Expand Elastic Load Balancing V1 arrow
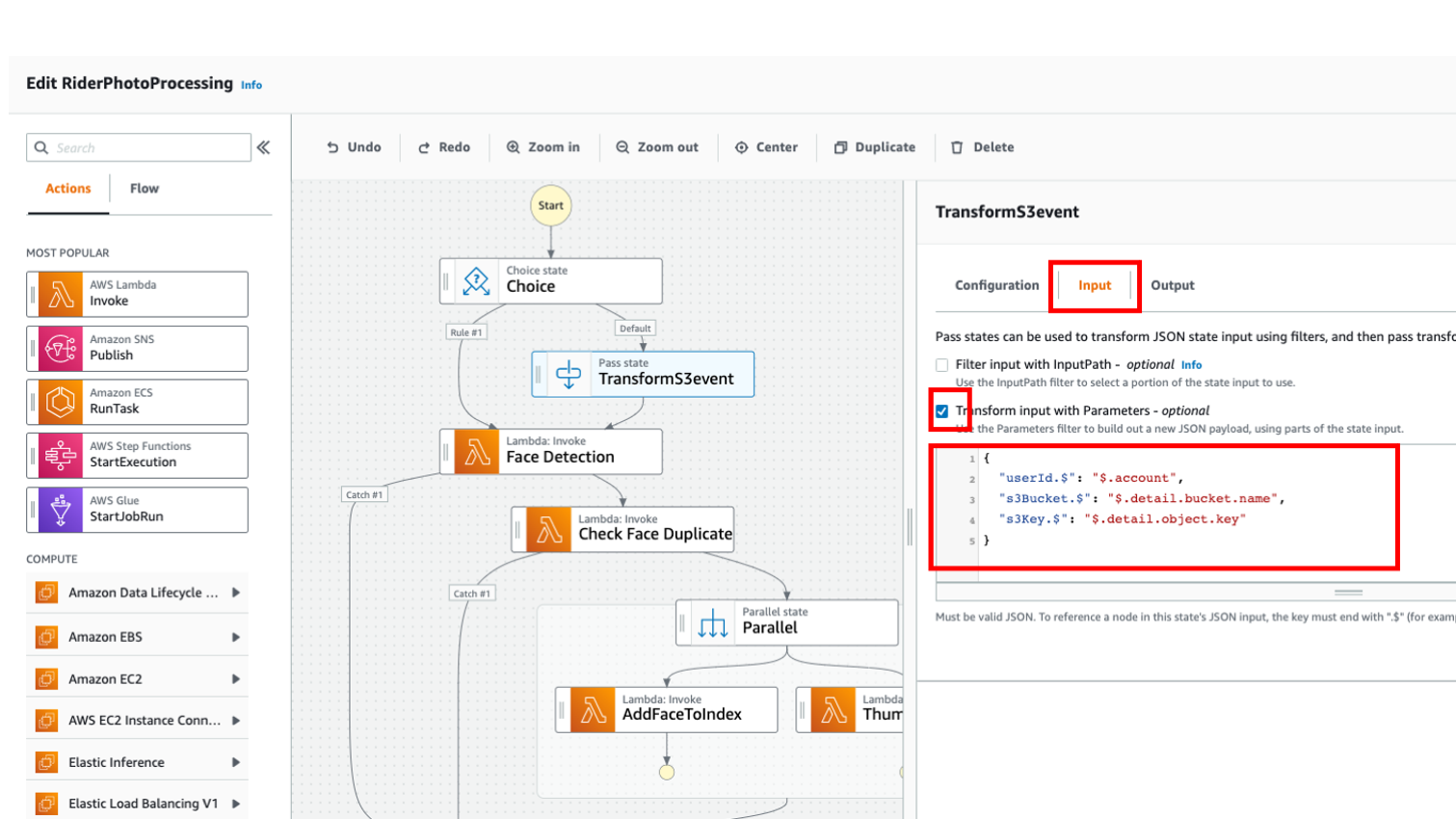 [236, 804]
